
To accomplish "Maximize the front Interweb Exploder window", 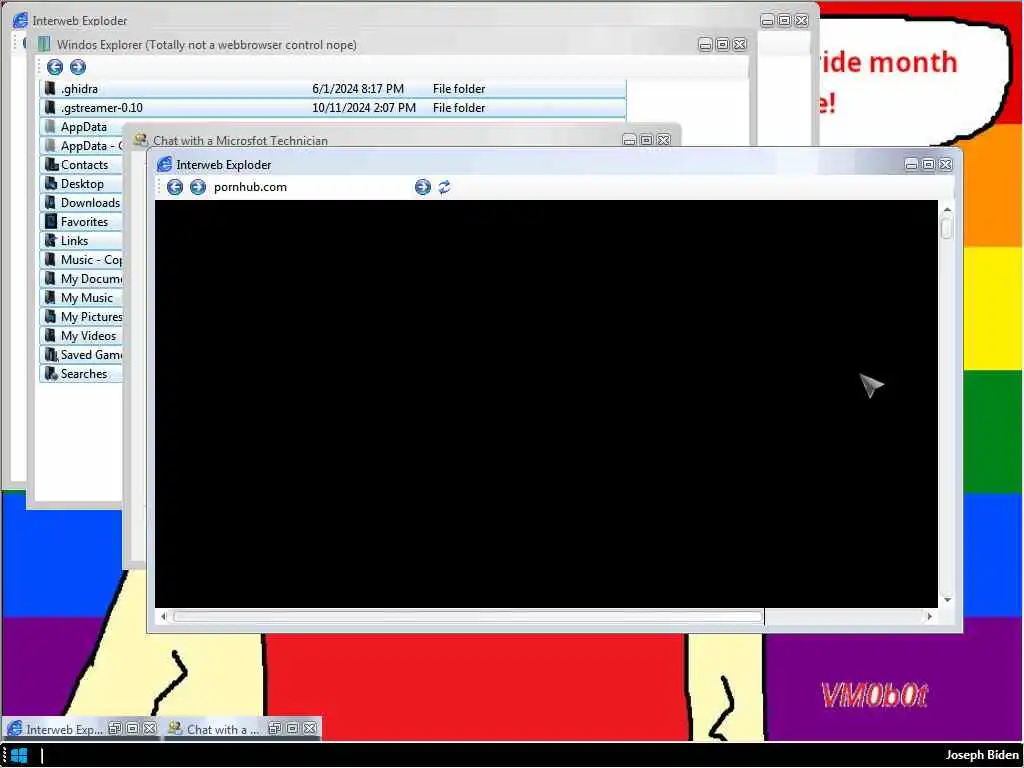I will pos(928,165).
